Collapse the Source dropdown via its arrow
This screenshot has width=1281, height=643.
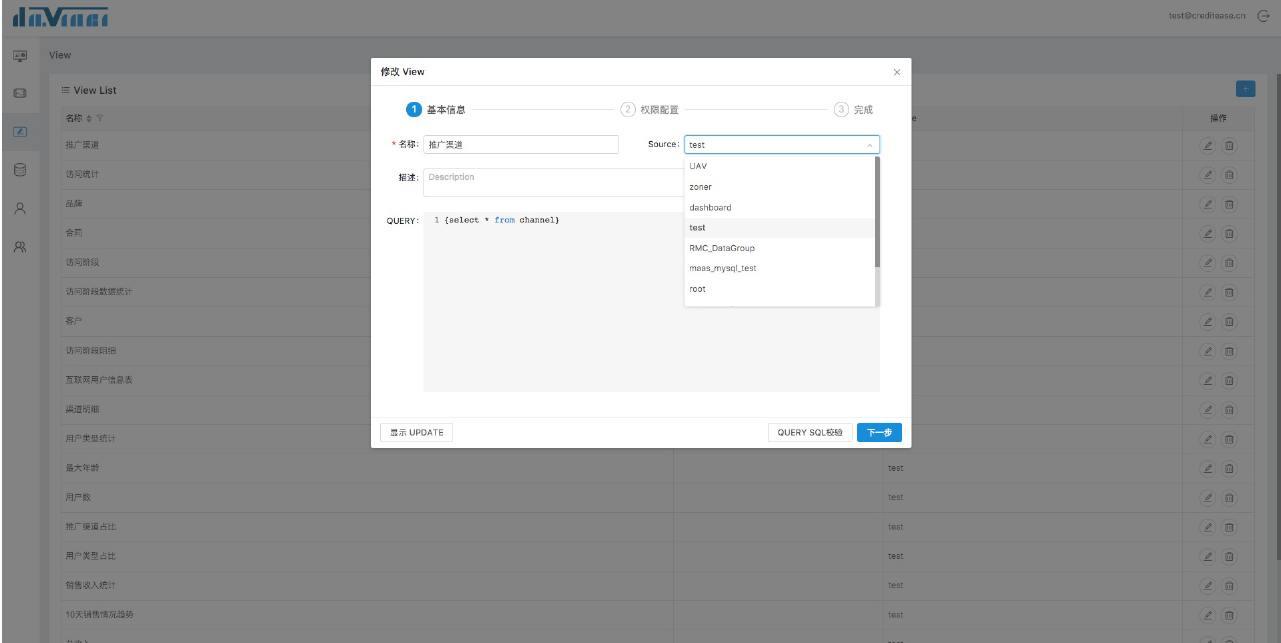868,145
